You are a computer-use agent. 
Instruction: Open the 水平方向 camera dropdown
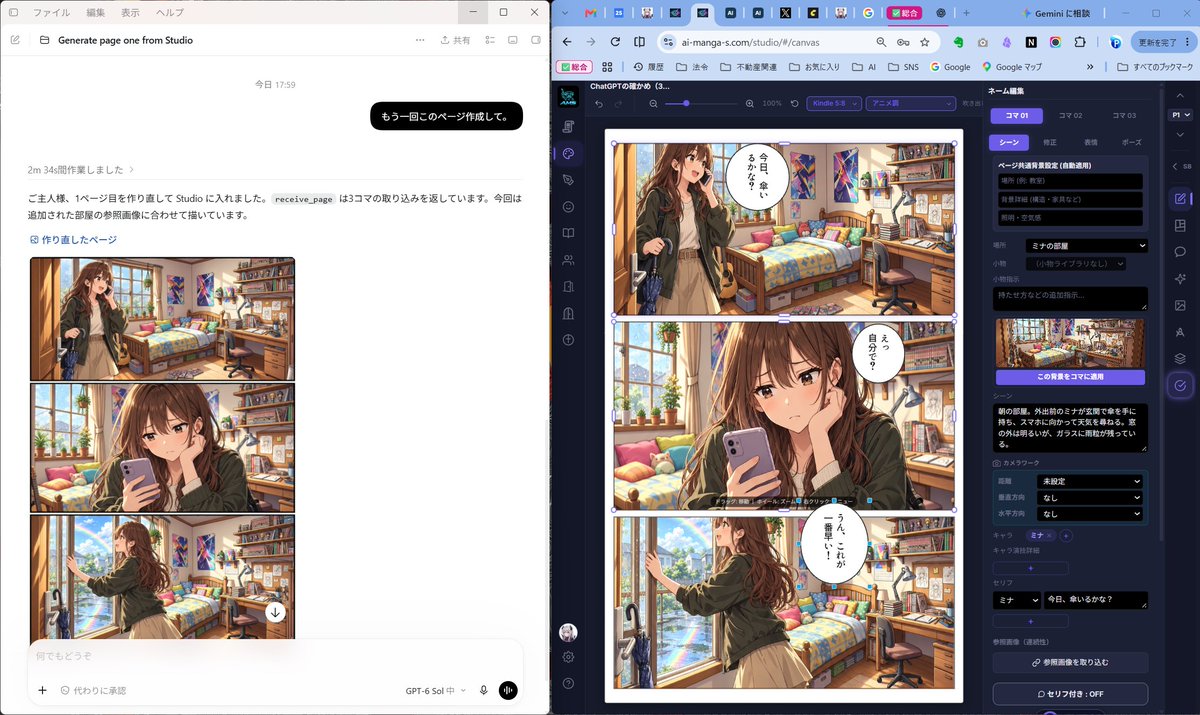(1090, 513)
